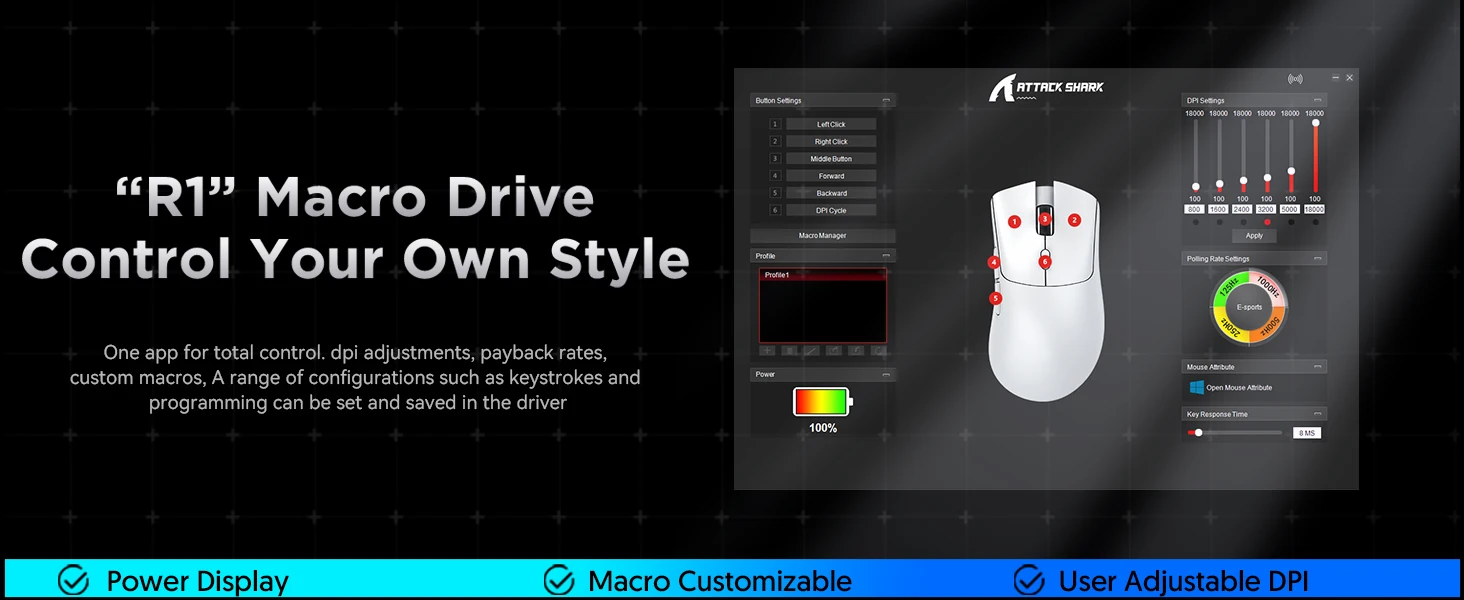This screenshot has height=600, width=1464.
Task: Select the 3200 DPI stage dot
Action: click(1266, 222)
